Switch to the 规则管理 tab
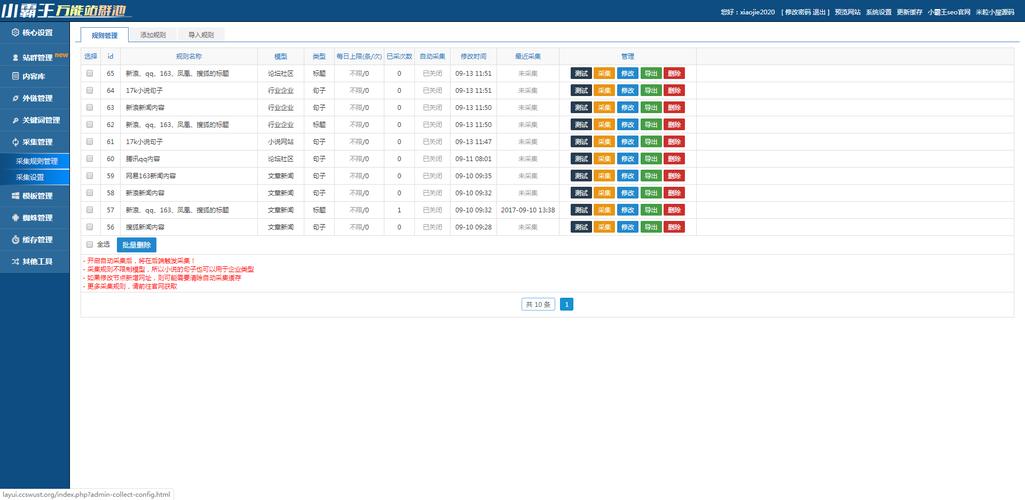Viewport: 1025px width, 500px height. (105, 35)
